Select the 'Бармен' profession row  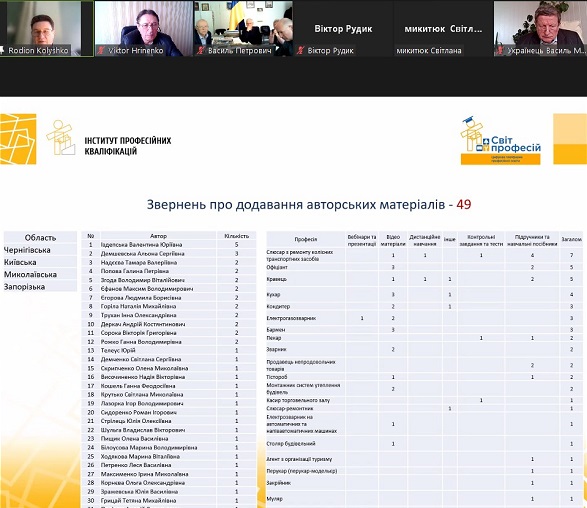coord(425,330)
